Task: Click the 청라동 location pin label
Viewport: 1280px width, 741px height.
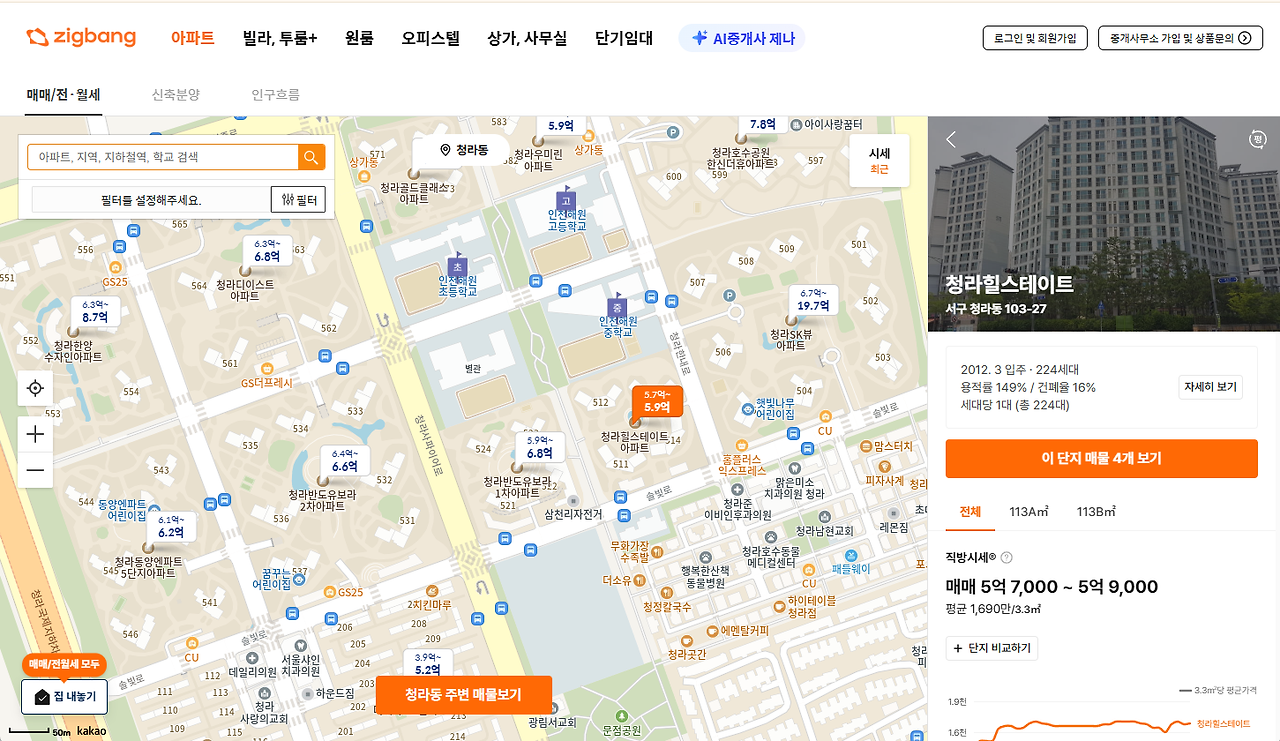Action: pyautogui.click(x=464, y=150)
